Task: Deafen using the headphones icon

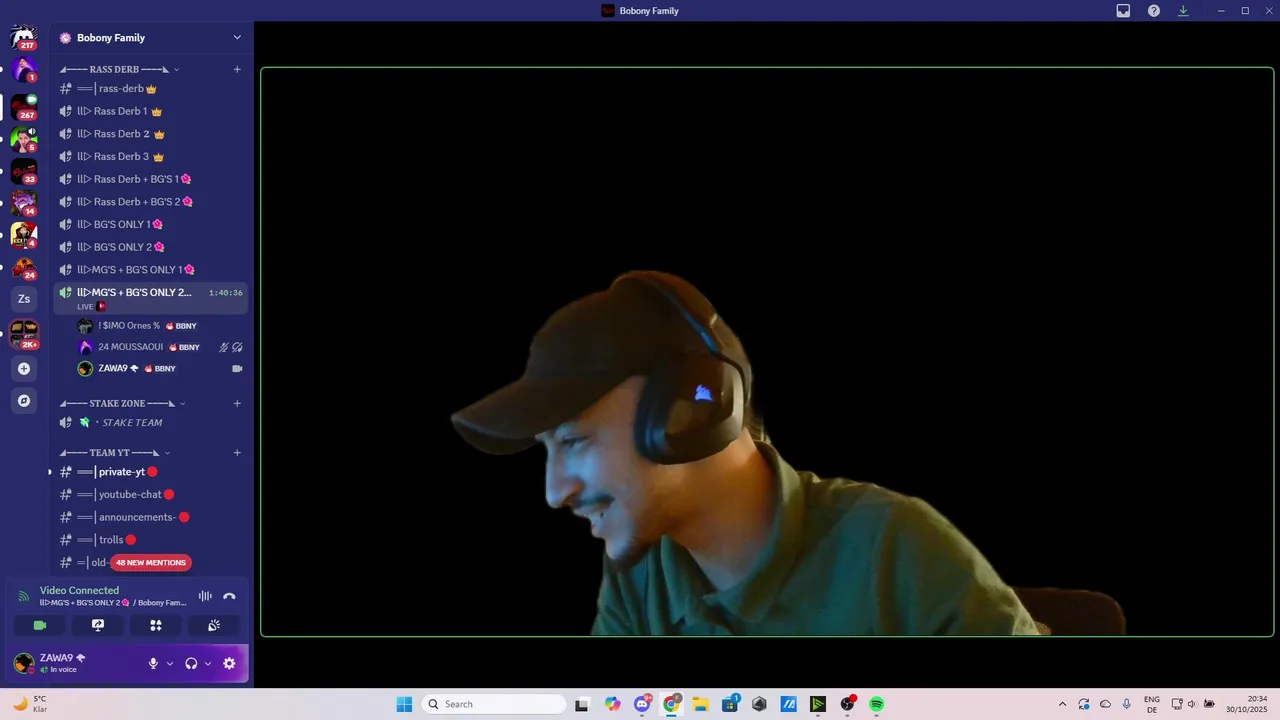Action: pos(191,663)
